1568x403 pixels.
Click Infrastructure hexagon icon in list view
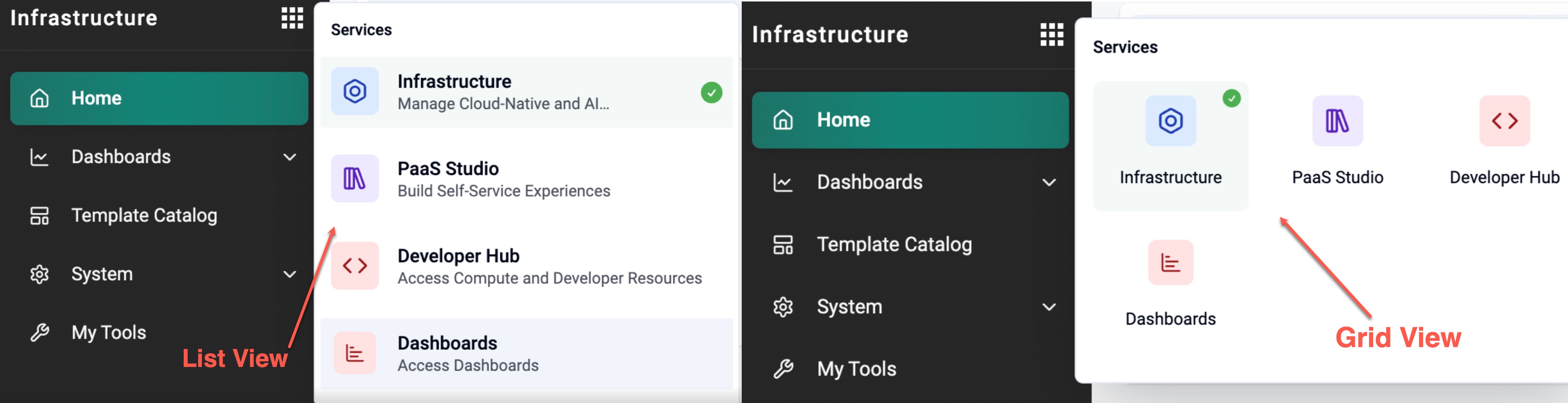click(x=355, y=92)
